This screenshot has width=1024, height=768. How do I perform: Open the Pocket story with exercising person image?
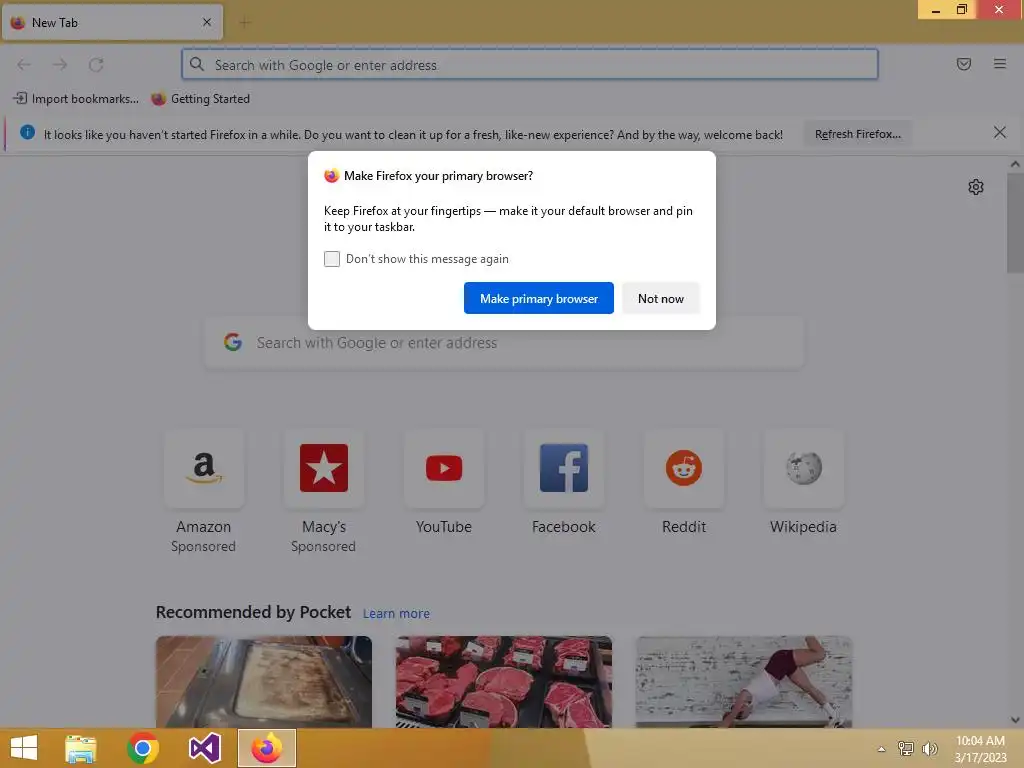pyautogui.click(x=744, y=682)
